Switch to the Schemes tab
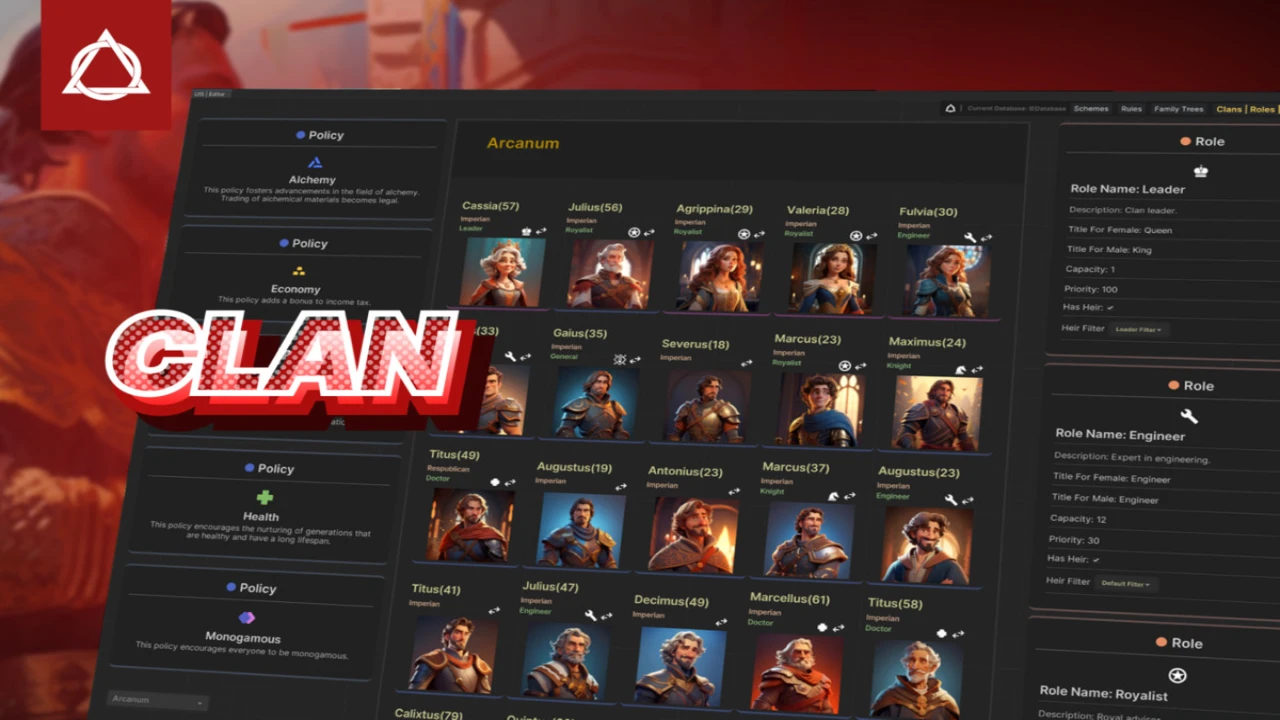The image size is (1280, 720). point(1090,108)
